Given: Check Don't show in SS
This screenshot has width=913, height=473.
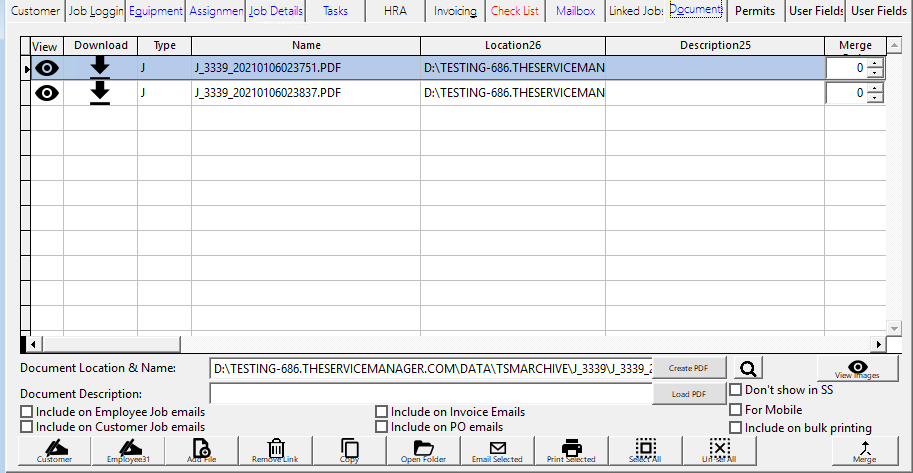Looking at the screenshot, I should pos(736,390).
